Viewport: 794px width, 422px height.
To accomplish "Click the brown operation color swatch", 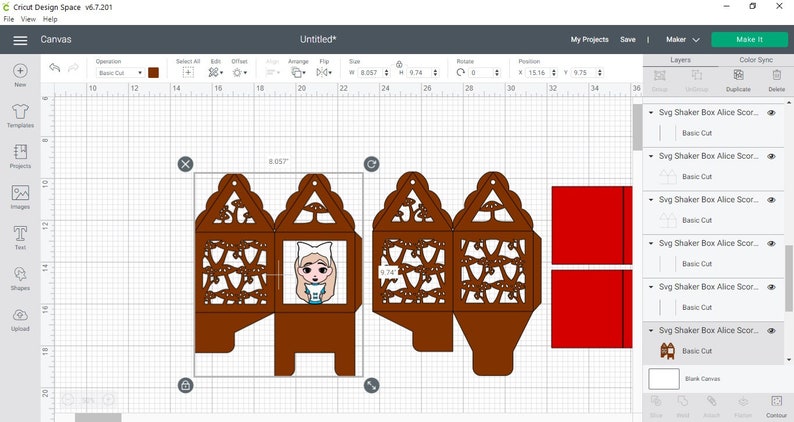I will click(x=153, y=72).
